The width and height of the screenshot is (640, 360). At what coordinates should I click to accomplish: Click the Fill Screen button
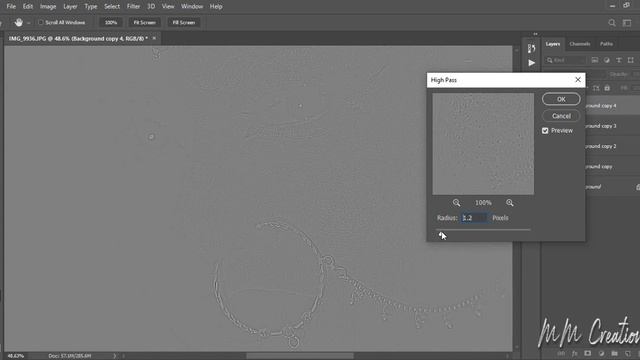[184, 22]
